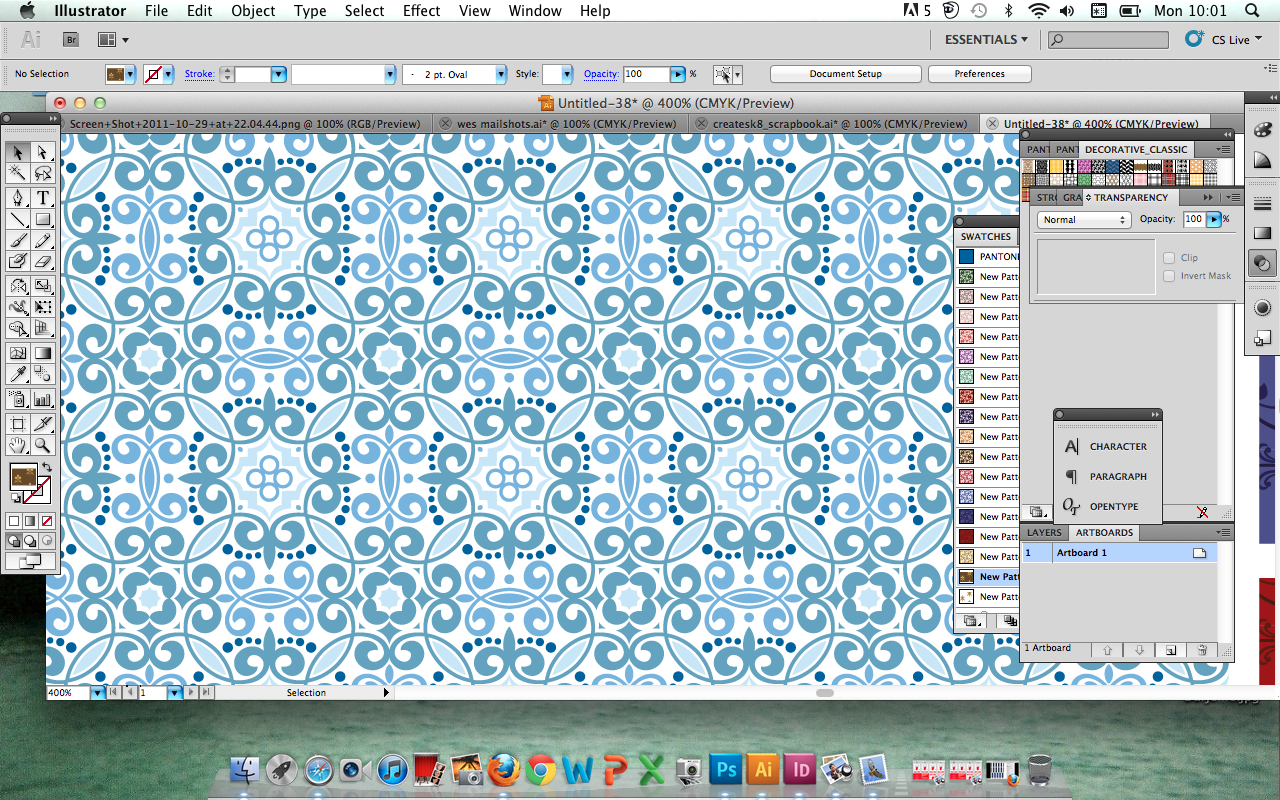Select the Selection tool in the toolbar

point(17,154)
